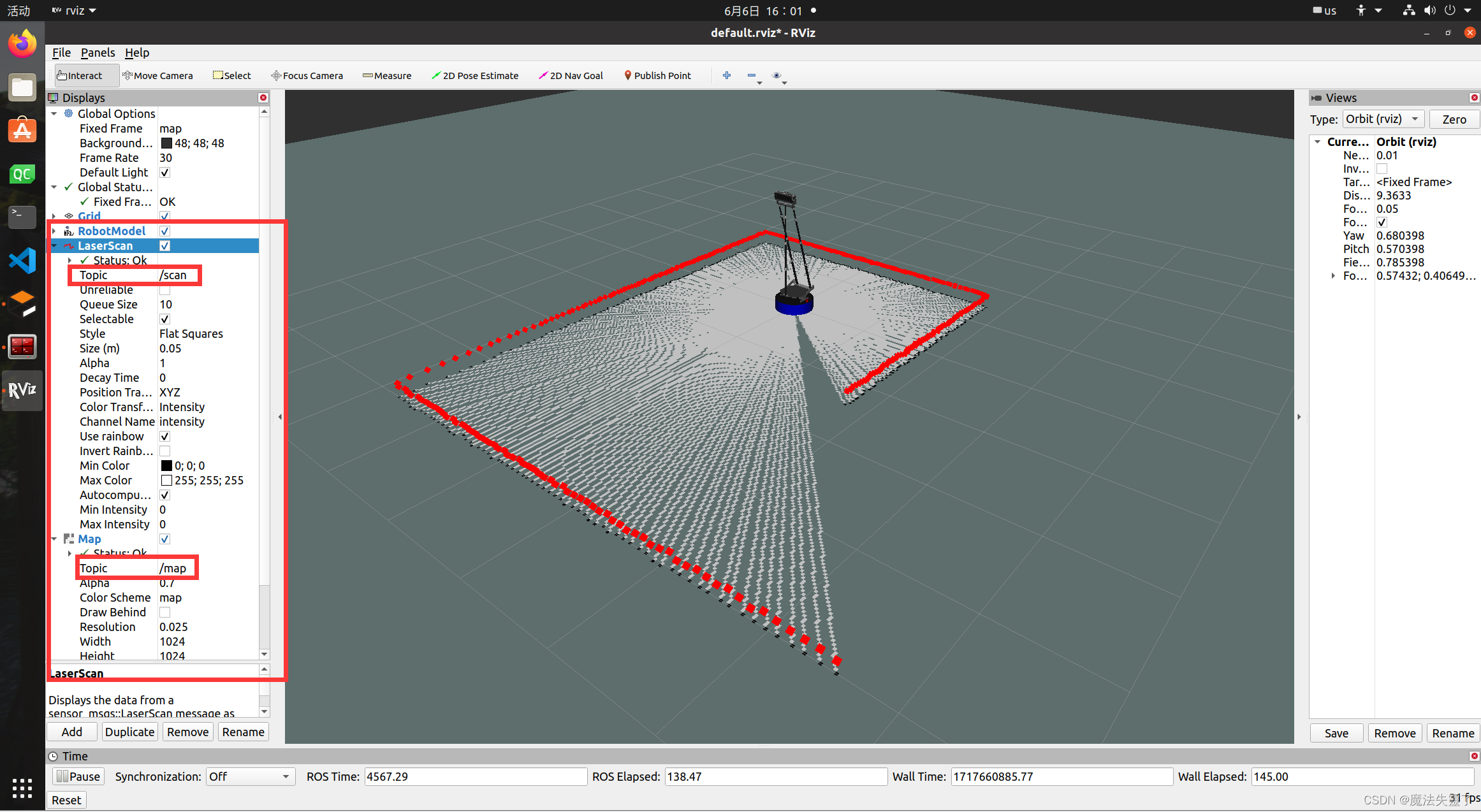The width and height of the screenshot is (1481, 812).
Task: Click the Select tool in toolbar
Action: (232, 75)
